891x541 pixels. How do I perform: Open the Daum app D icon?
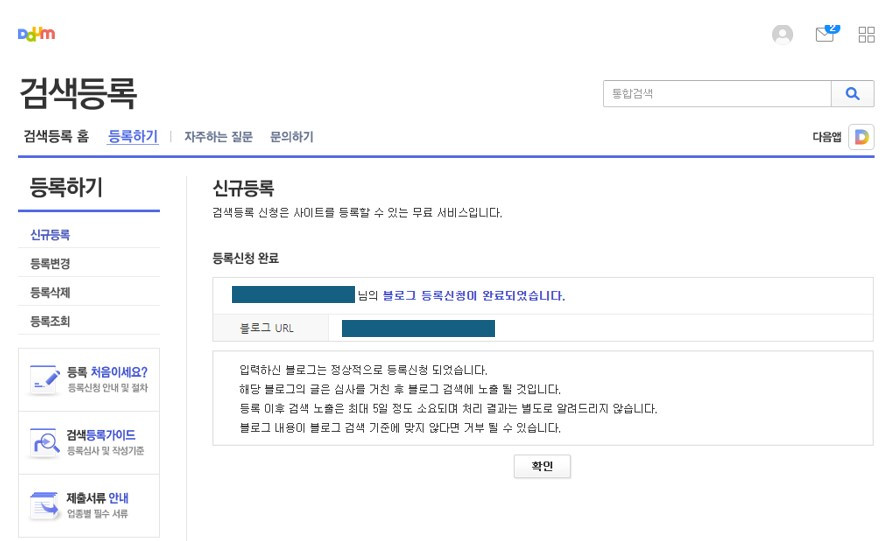point(861,137)
